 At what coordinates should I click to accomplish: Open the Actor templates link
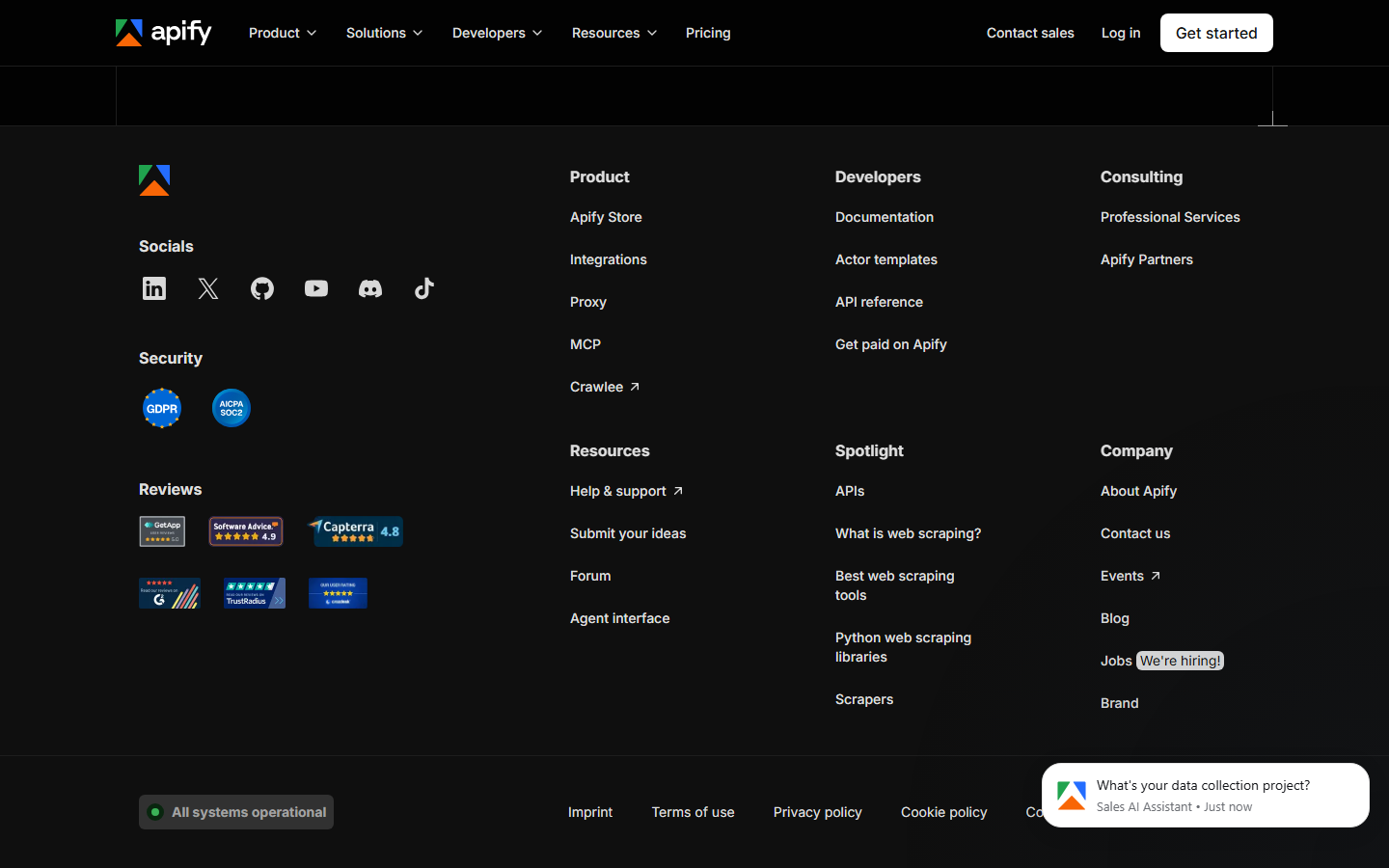click(886, 259)
